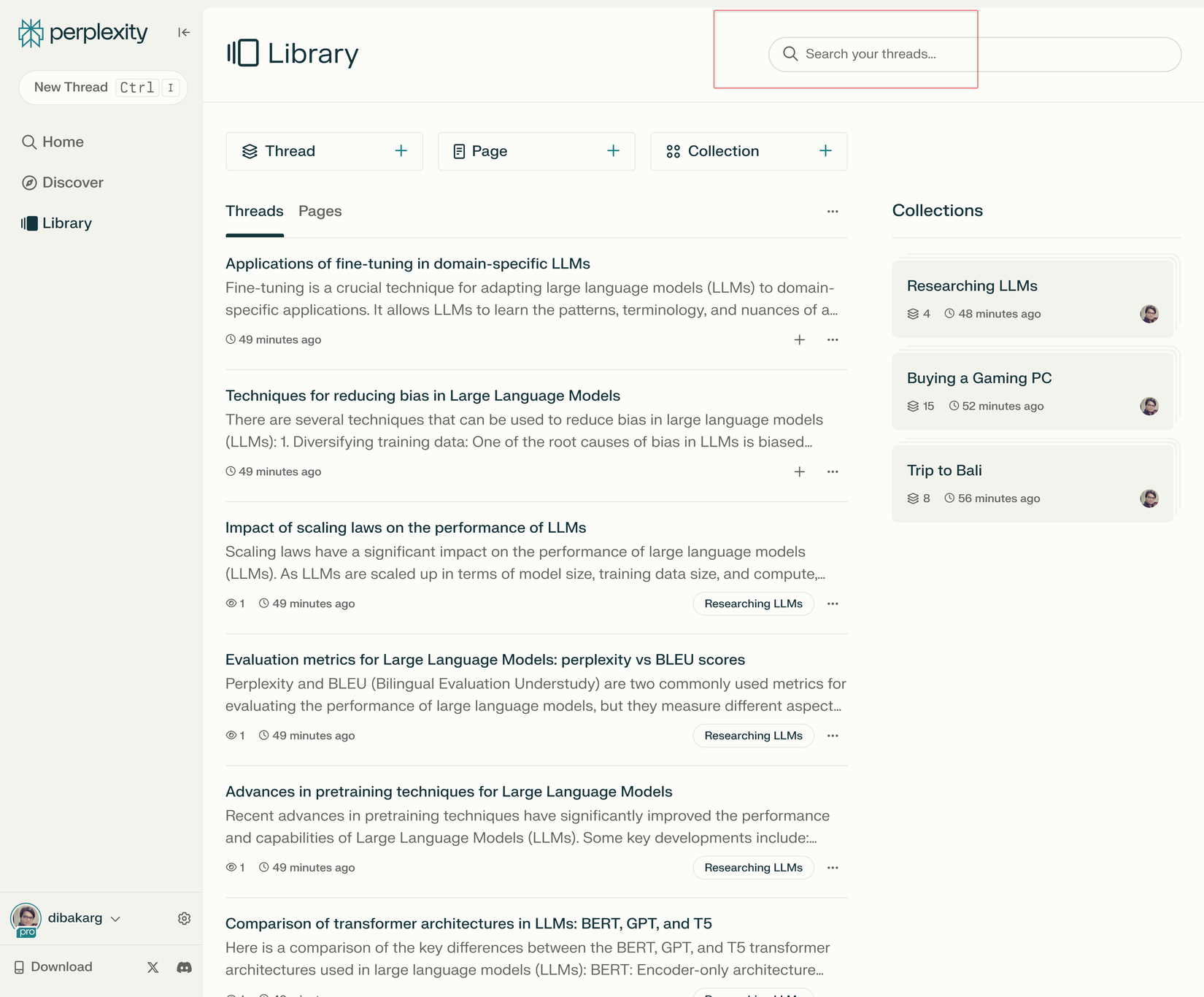The image size is (1204, 997).
Task: Click the plus icon on Collection button
Action: (x=825, y=151)
